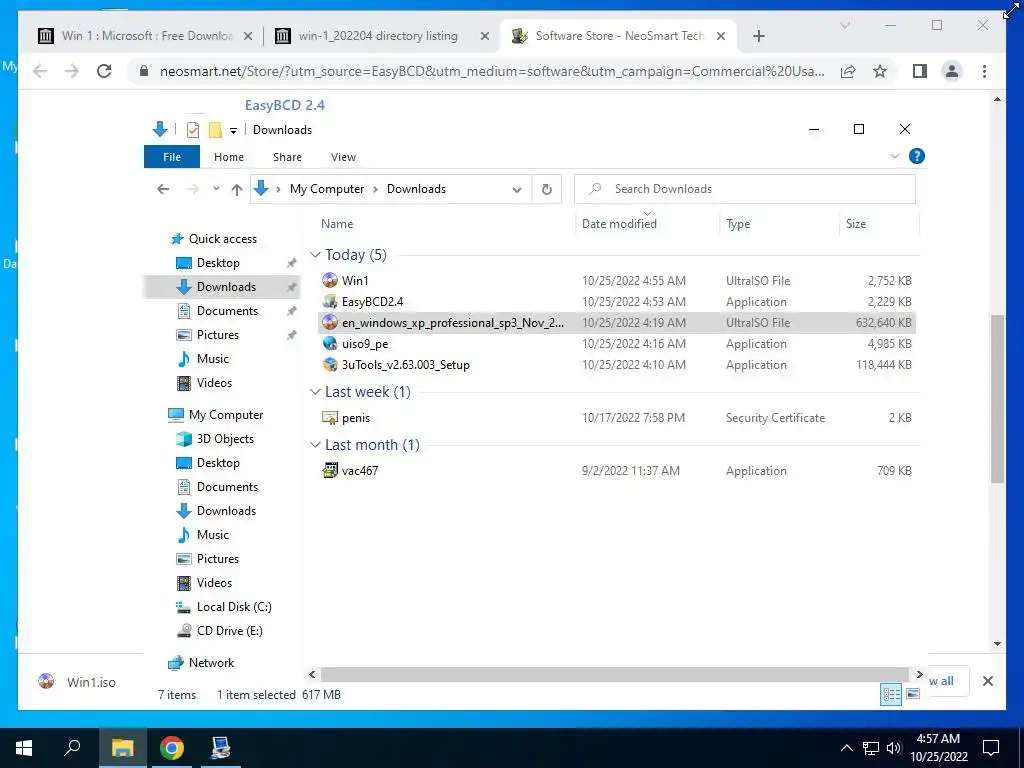Open Chrome side panel
Screen dimensions: 1024x768
pos(920,71)
